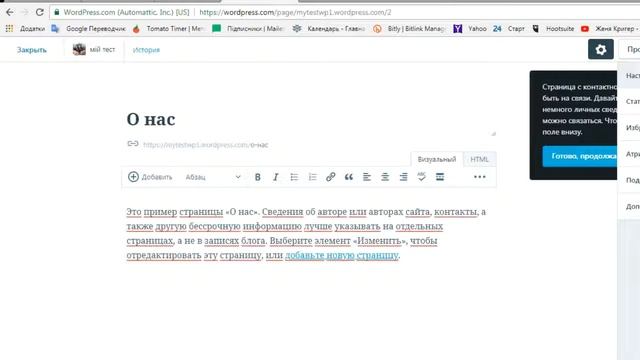The image size is (640, 360).
Task: Click the Готово, продолжаем button
Action: click(580, 156)
